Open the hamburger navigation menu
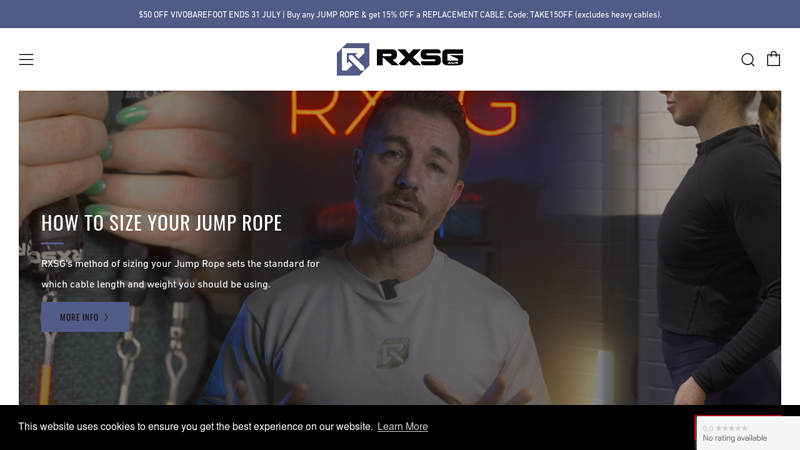 tap(26, 60)
